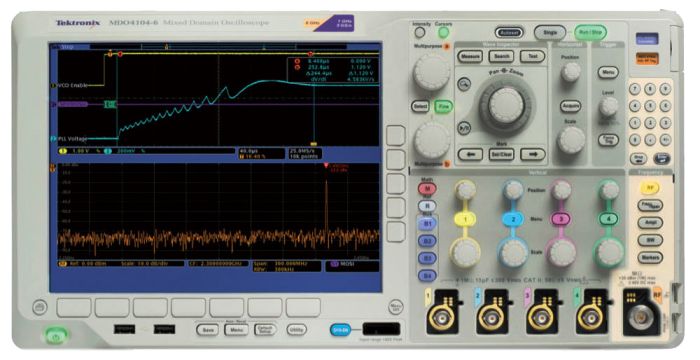Tap the dark keypad Enter key

click(662, 158)
